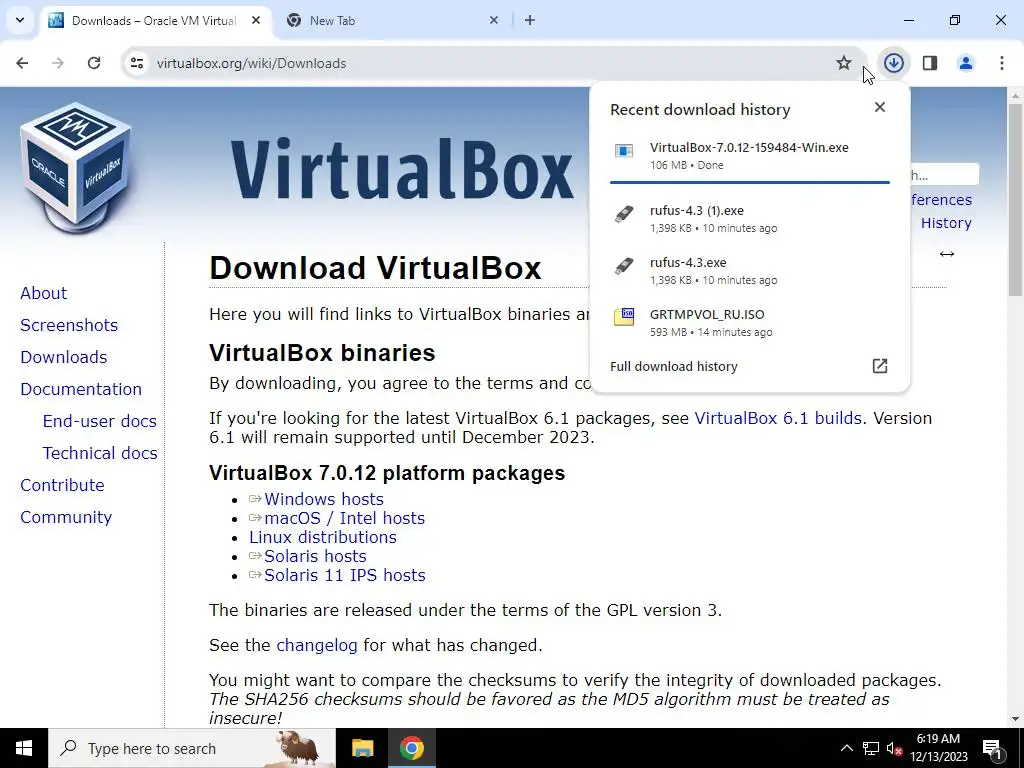1024x768 pixels.
Task: Open a new tab with plus button
Action: coord(530,20)
